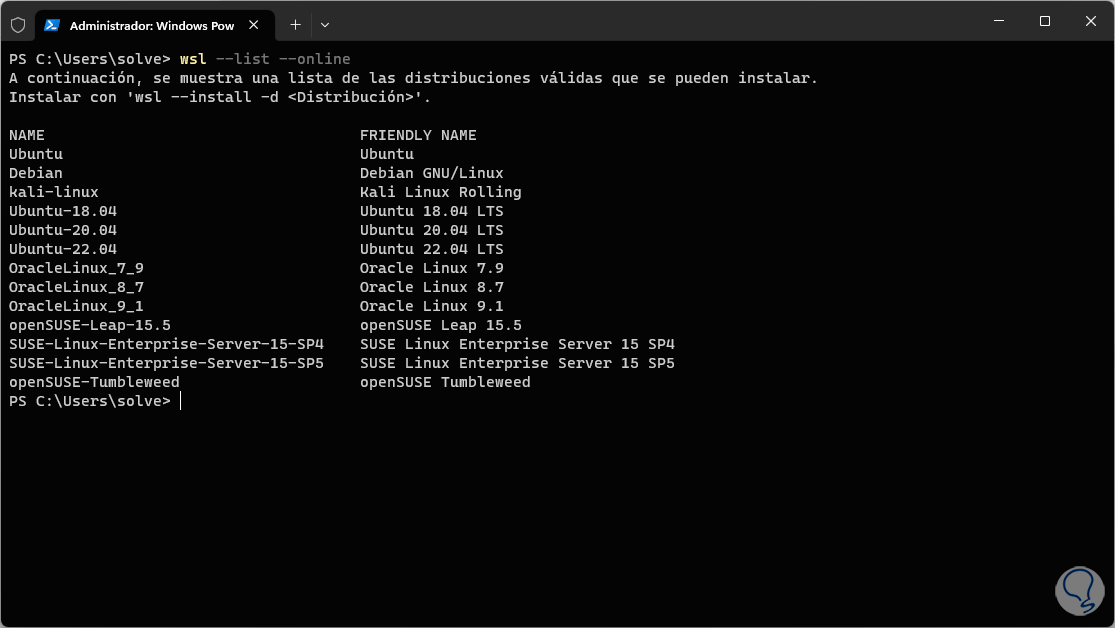Screen dimensions: 1115x628
Task: Click the last PS C:\Users\solve> prompt
Action: tap(90, 401)
